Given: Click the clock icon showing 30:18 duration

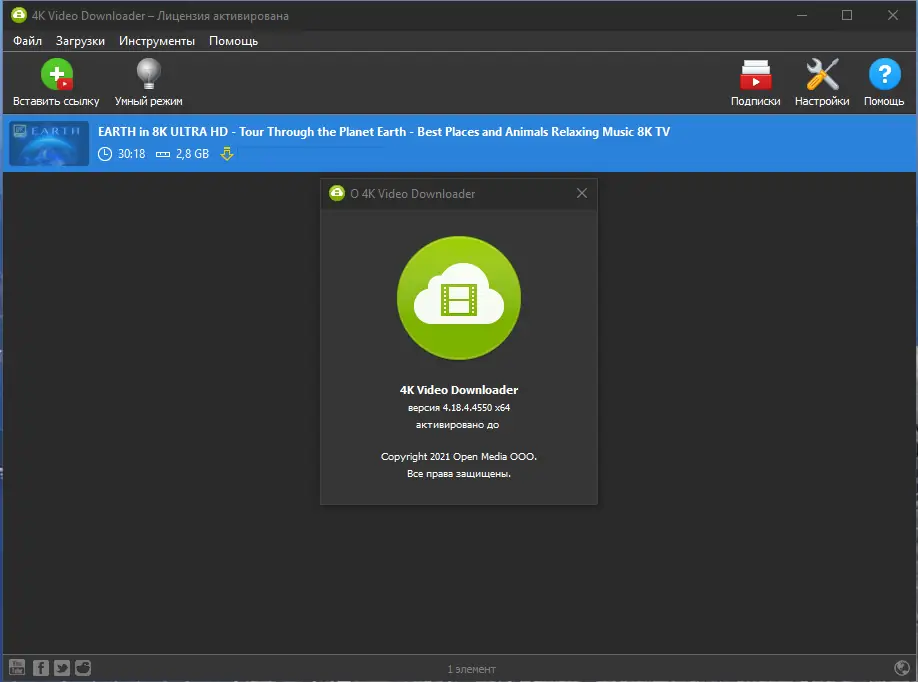Looking at the screenshot, I should (104, 154).
